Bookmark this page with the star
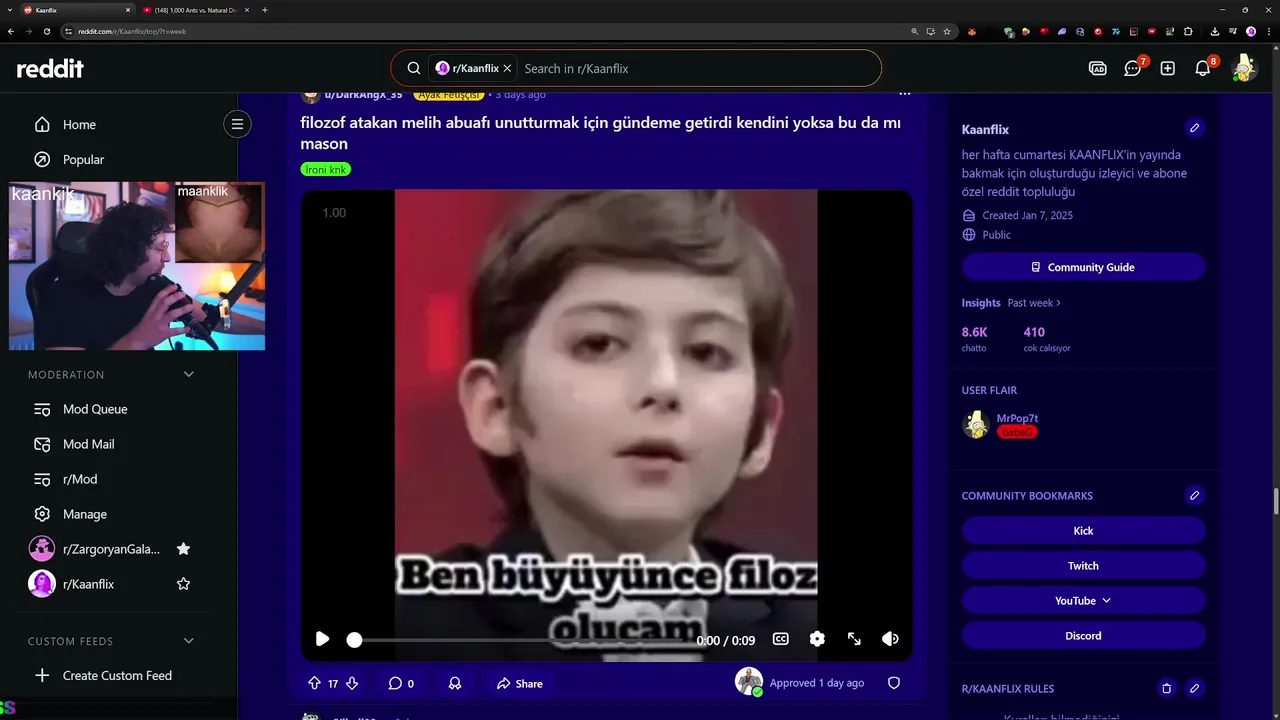This screenshot has width=1280, height=720. pyautogui.click(x=947, y=31)
